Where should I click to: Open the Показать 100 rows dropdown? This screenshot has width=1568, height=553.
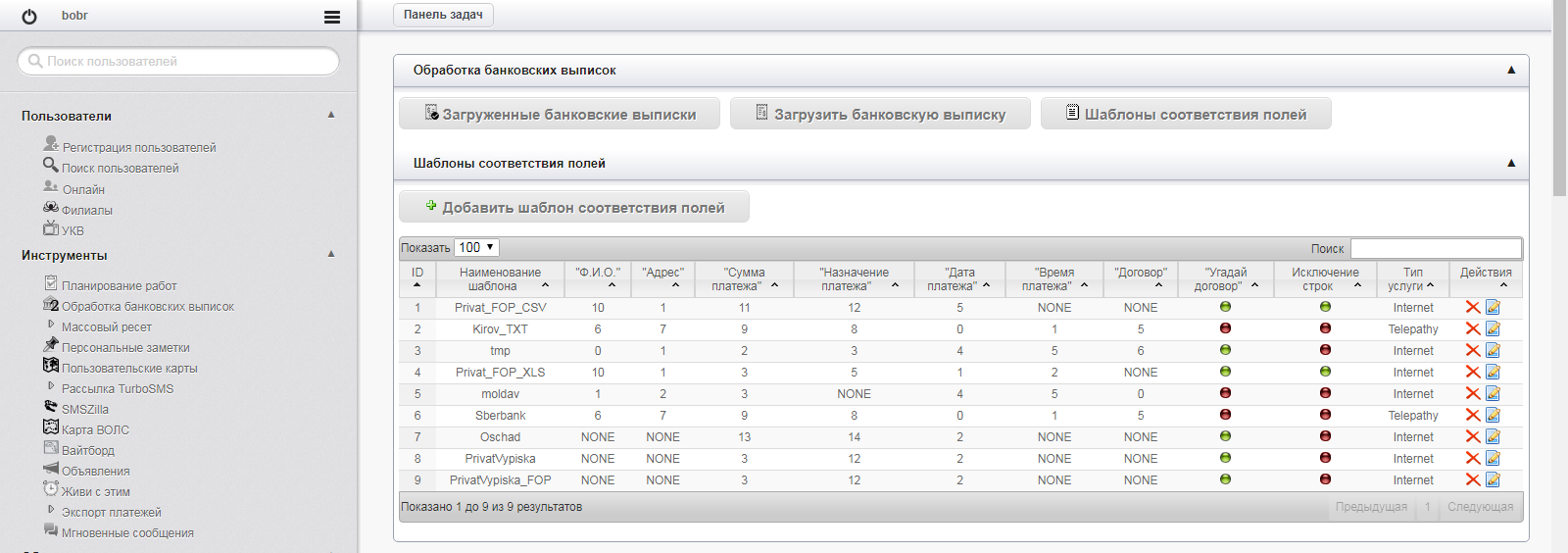point(476,248)
